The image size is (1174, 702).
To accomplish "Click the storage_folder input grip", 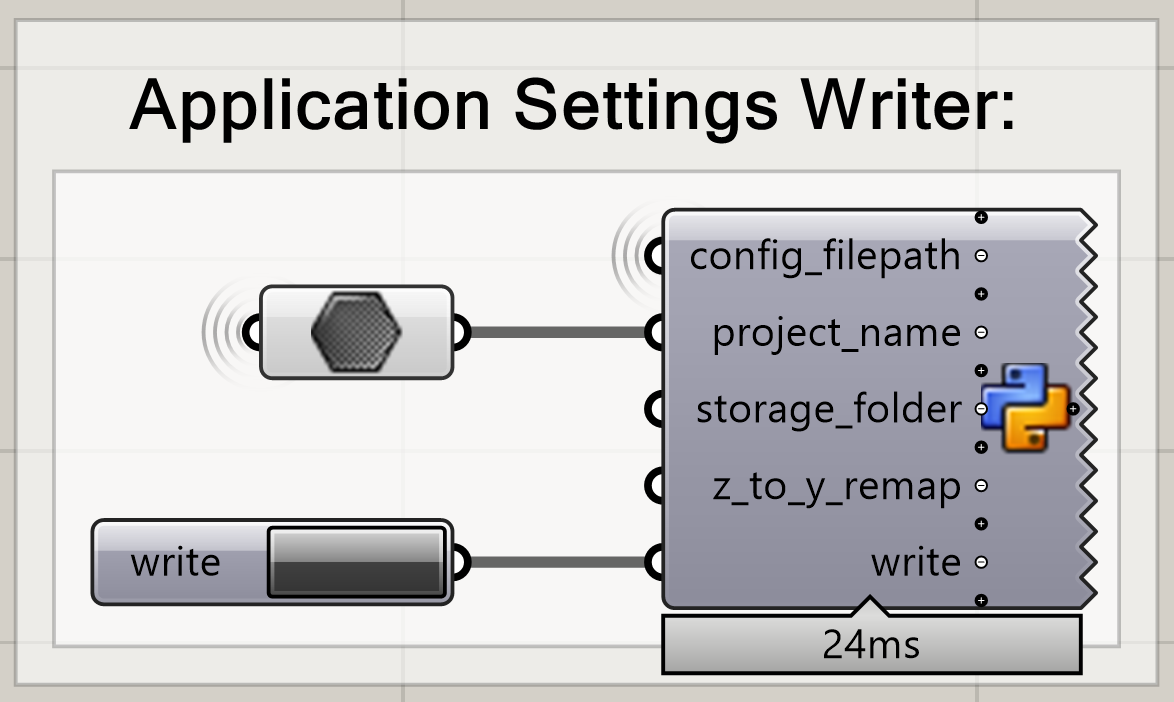I will [656, 409].
